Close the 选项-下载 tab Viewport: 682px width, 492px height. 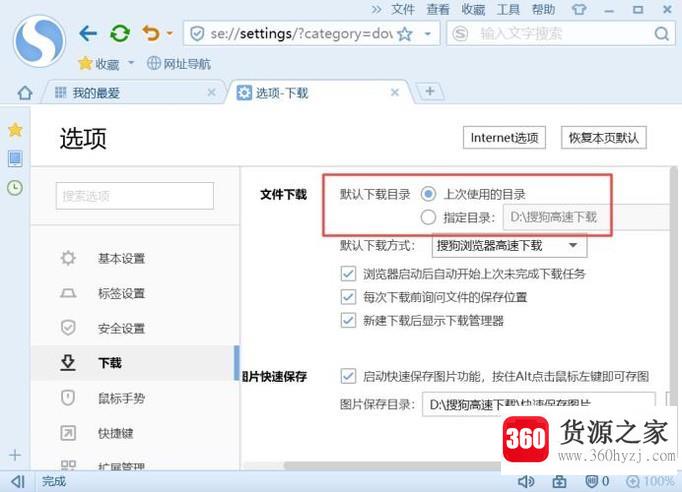394,92
